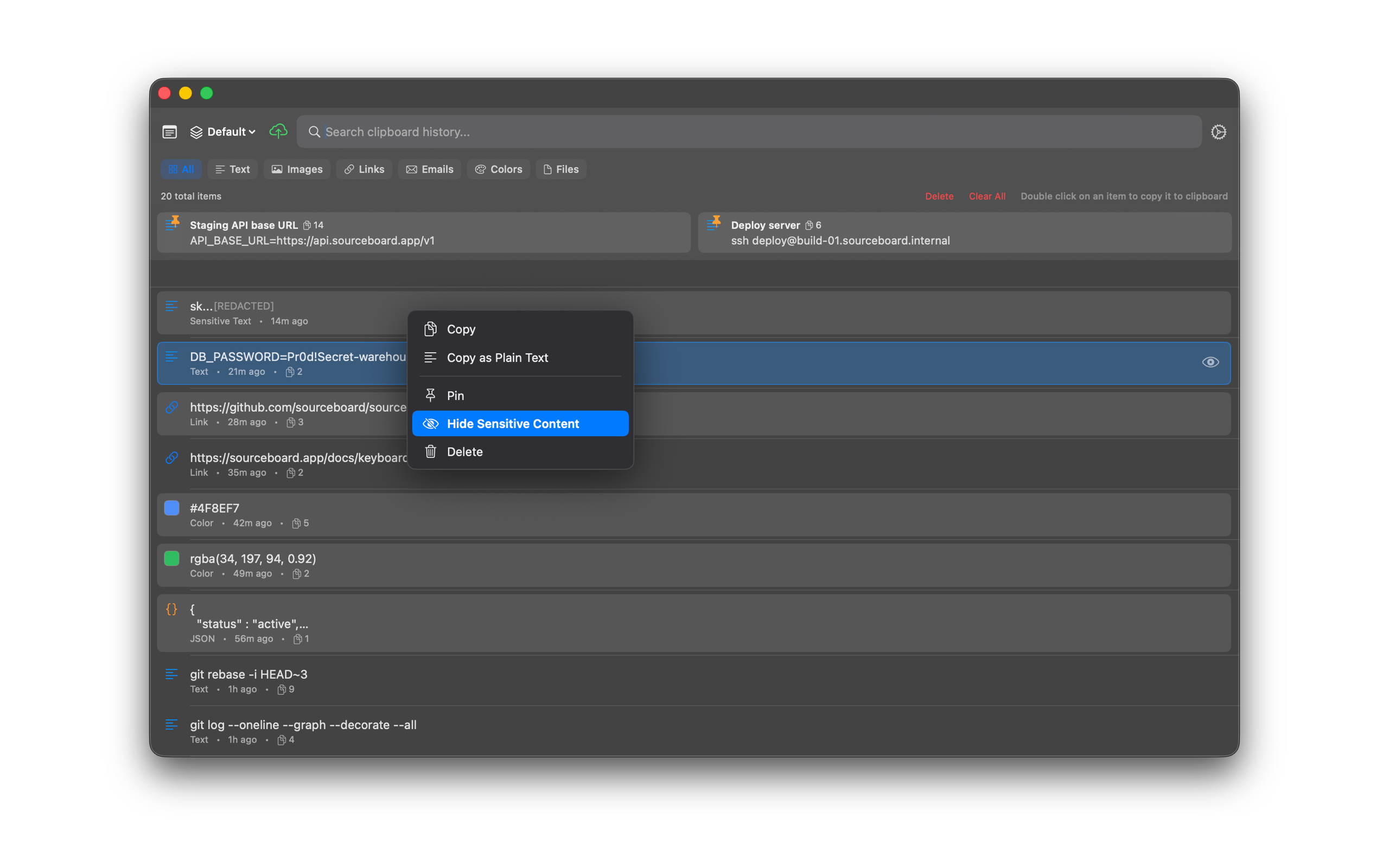The image size is (1389, 868).
Task: Select the pinned Staging API base URL card
Action: pyautogui.click(x=424, y=233)
